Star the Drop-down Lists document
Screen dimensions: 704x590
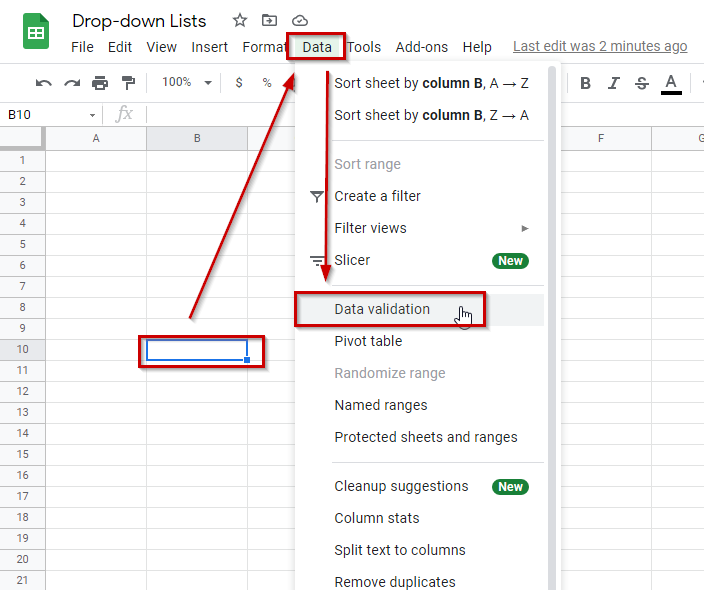pyautogui.click(x=240, y=20)
